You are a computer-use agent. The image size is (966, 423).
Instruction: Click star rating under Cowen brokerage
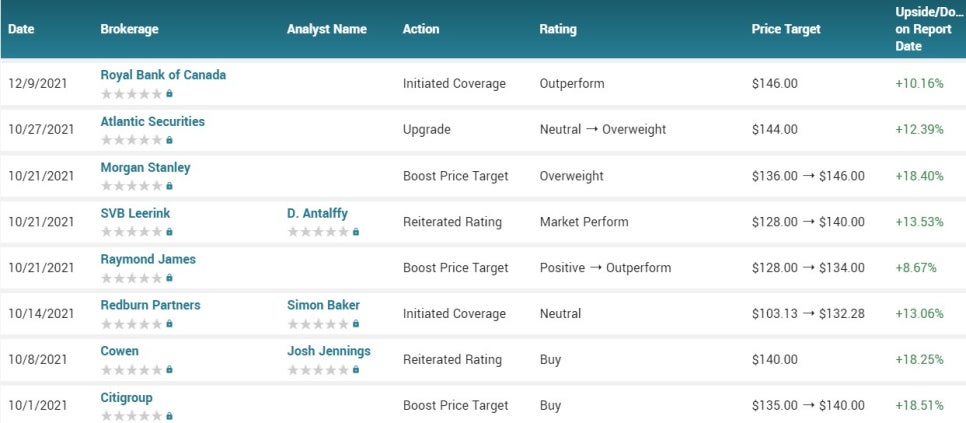coord(131,370)
